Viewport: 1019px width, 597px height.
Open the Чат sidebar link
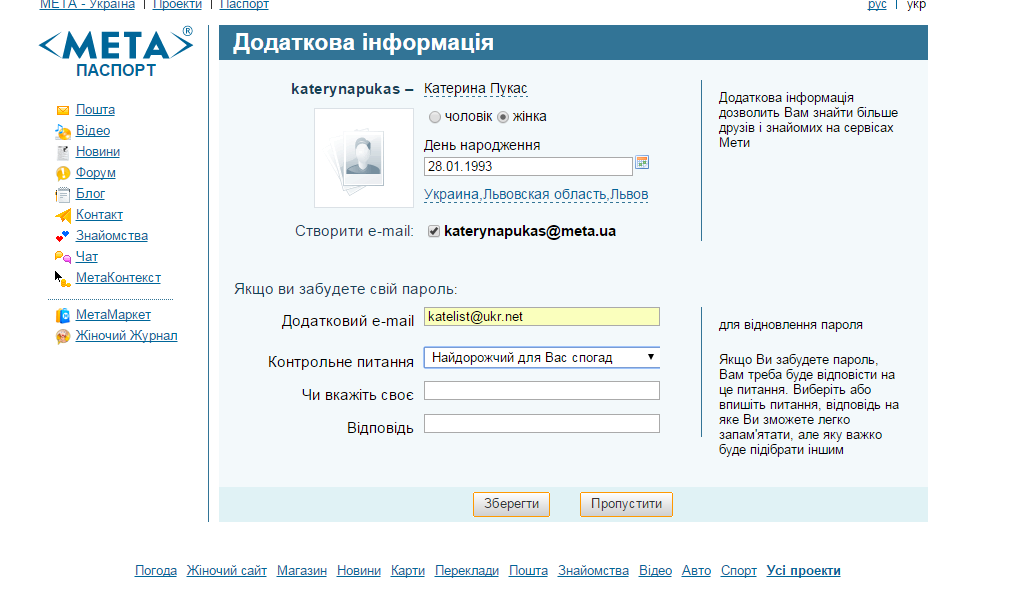(87, 257)
